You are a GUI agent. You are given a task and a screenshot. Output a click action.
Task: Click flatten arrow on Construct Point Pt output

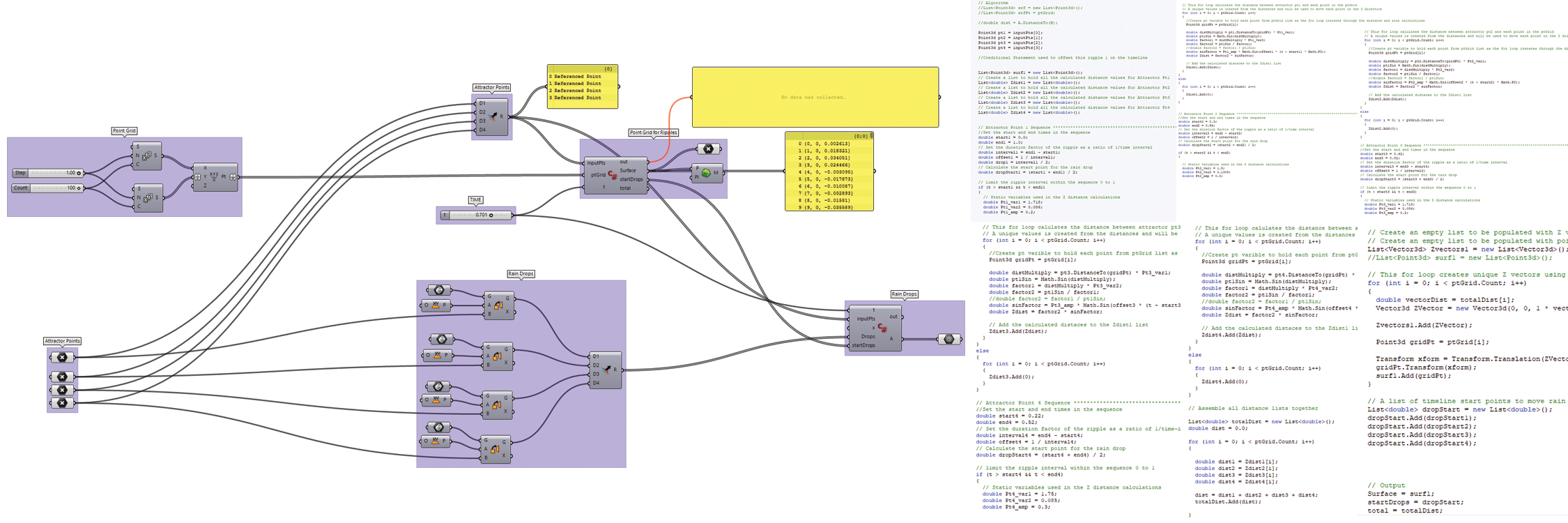233,177
